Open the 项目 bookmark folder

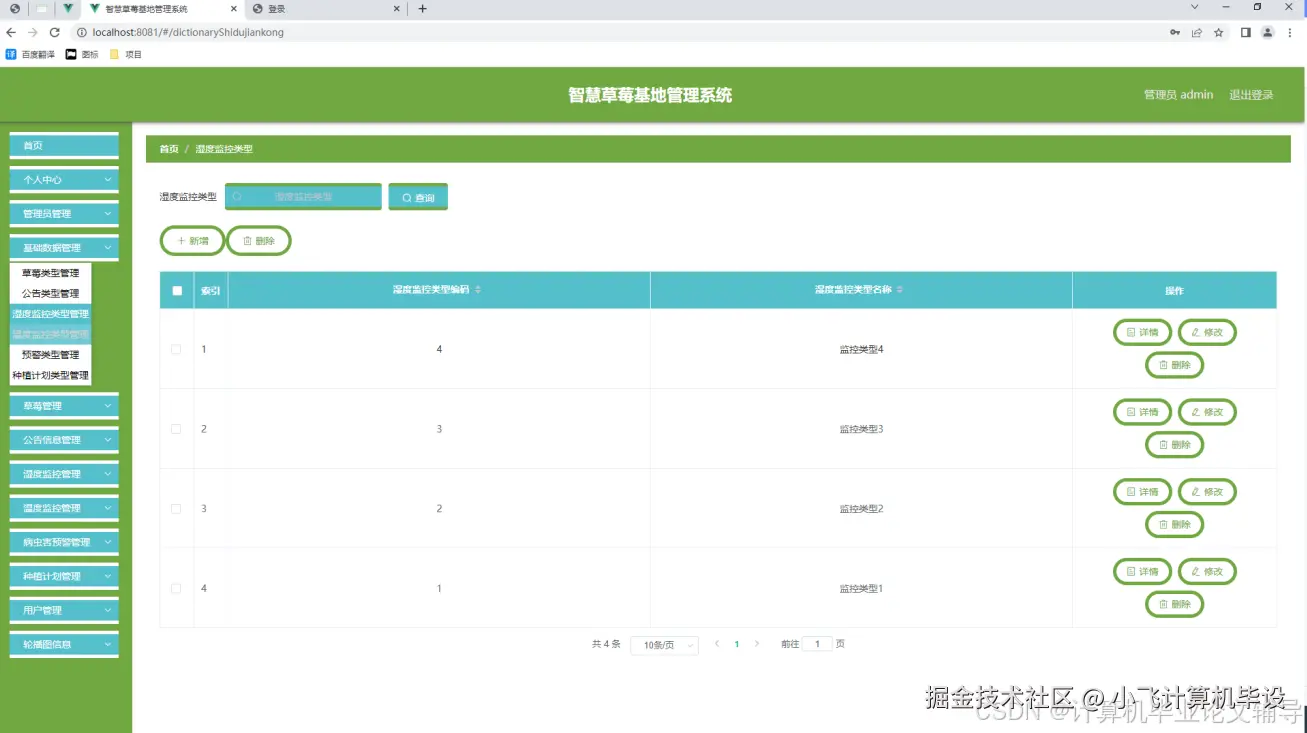pos(126,54)
